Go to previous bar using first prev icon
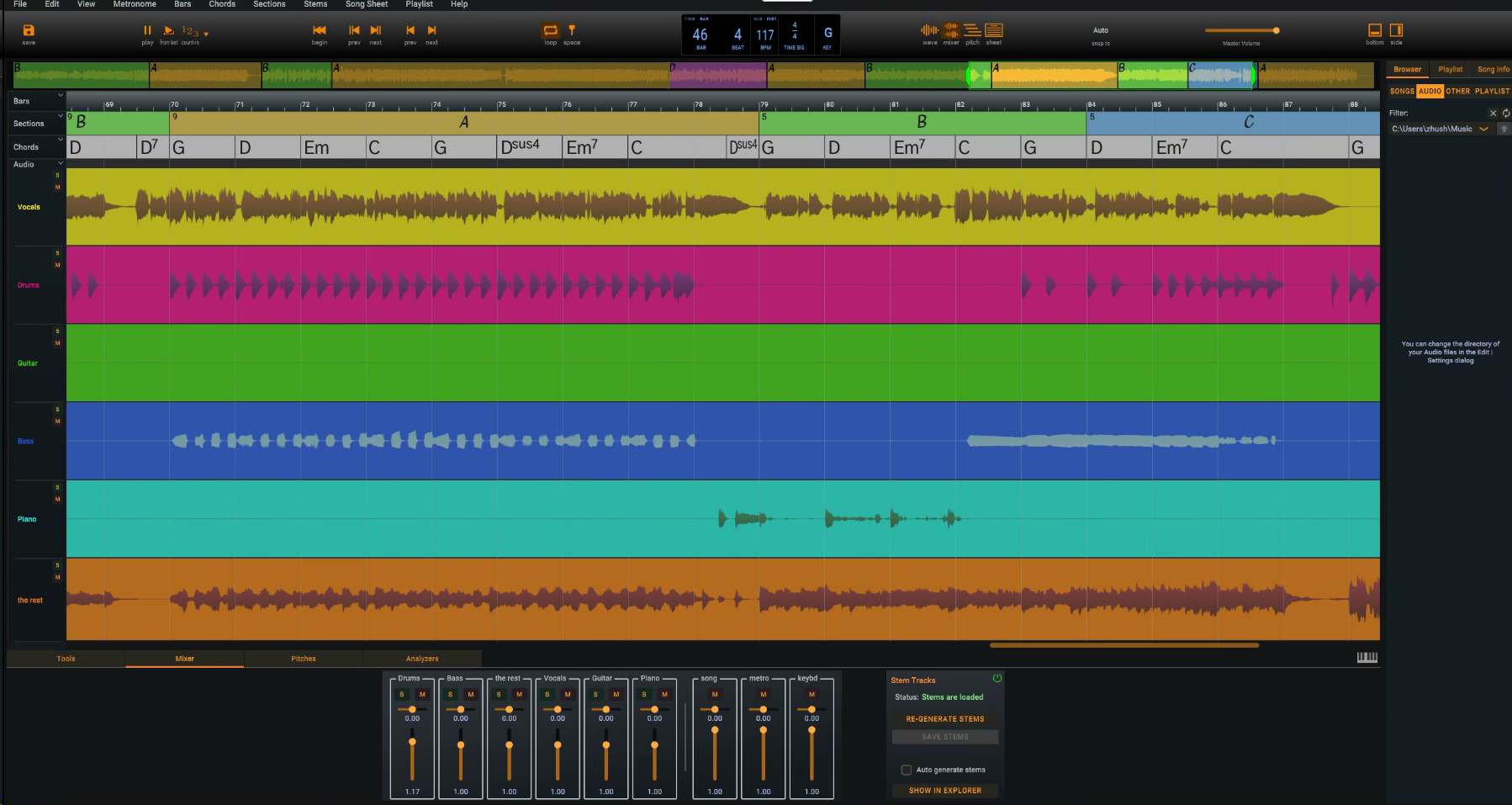Image resolution: width=1512 pixels, height=805 pixels. pos(354,30)
